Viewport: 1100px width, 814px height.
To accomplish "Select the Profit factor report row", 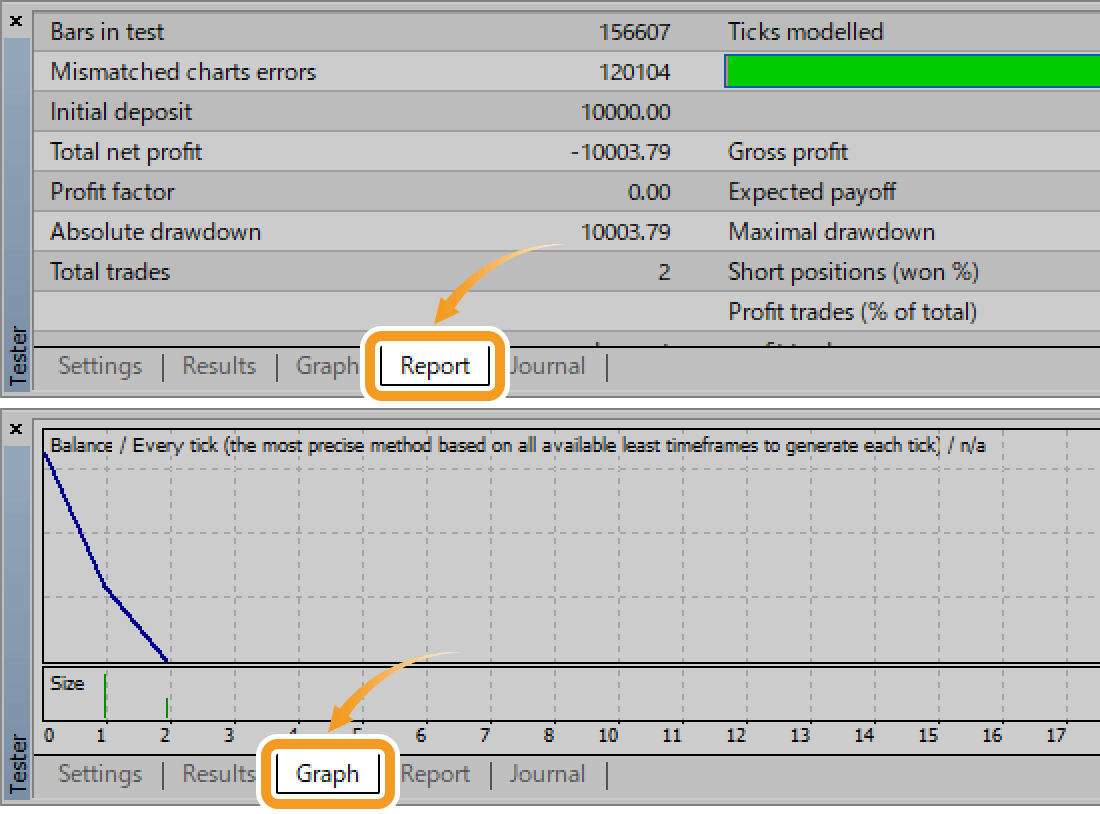I will pyautogui.click(x=300, y=191).
